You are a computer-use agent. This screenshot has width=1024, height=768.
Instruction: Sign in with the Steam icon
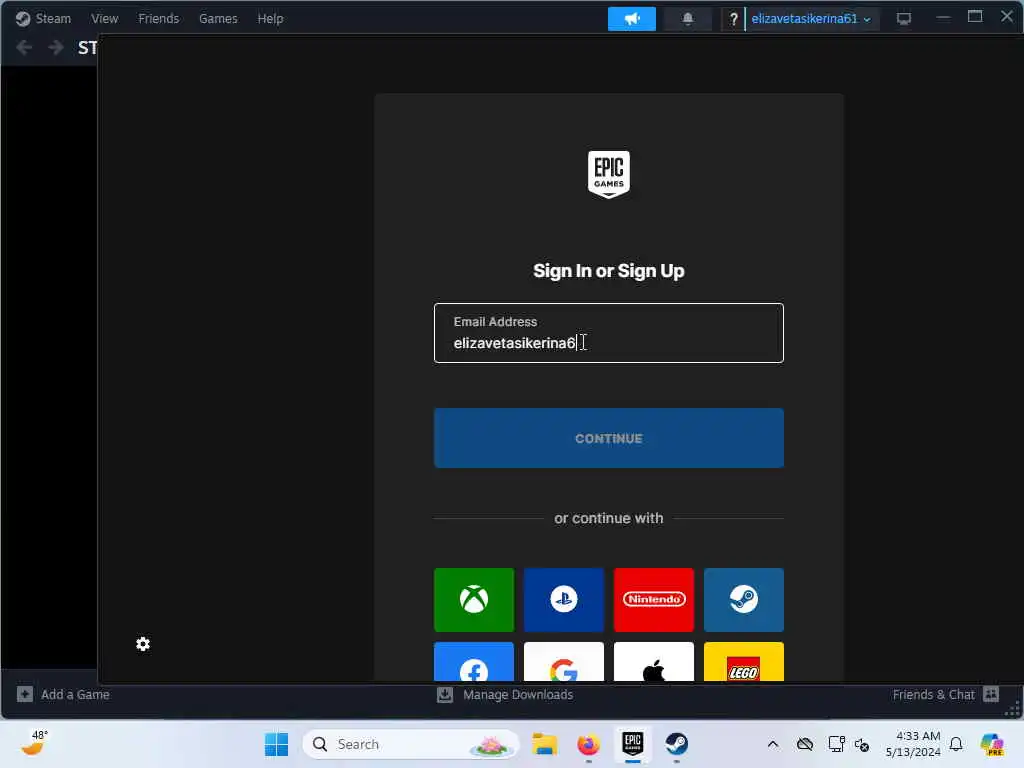[744, 600]
